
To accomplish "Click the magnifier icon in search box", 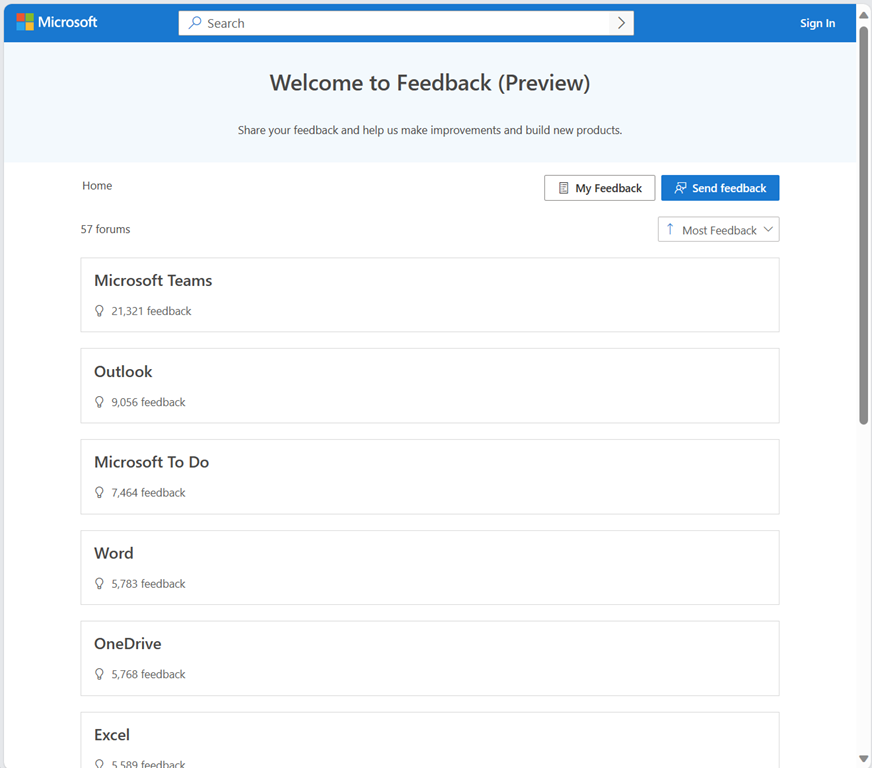I will pyautogui.click(x=195, y=23).
